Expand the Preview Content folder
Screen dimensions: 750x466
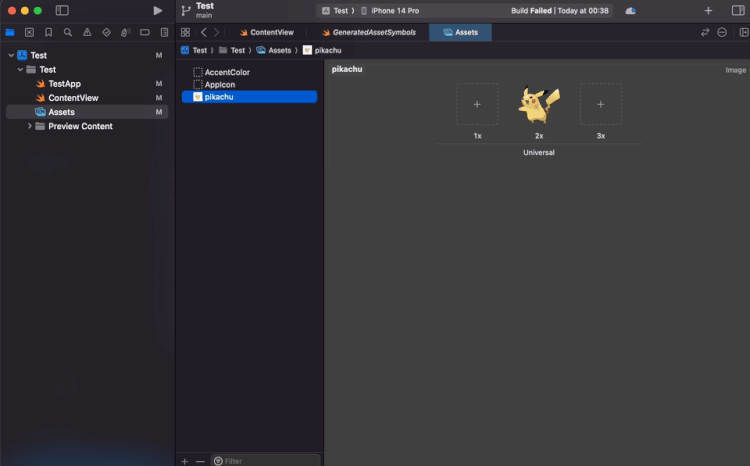[x=30, y=126]
